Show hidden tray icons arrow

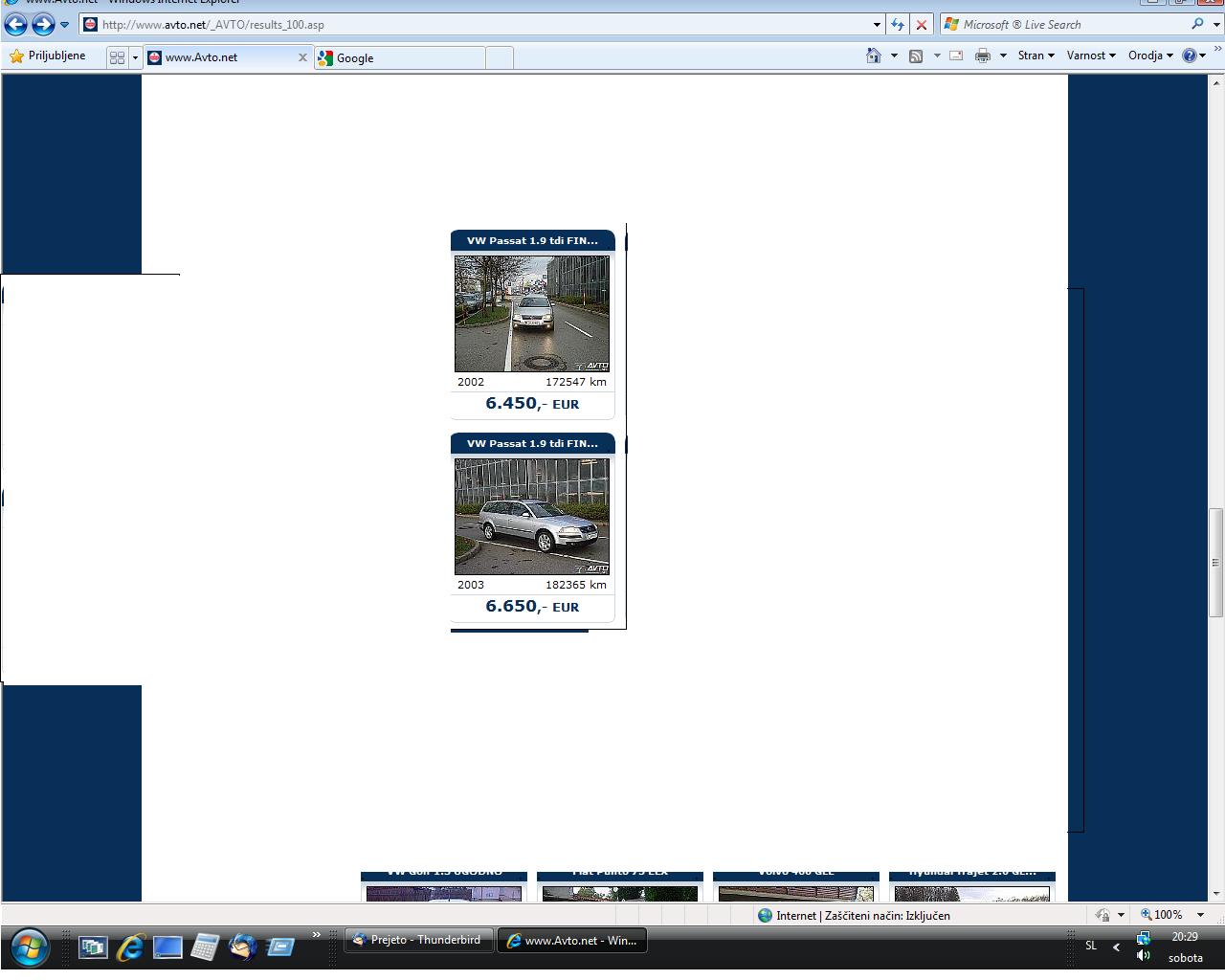pos(1116,947)
